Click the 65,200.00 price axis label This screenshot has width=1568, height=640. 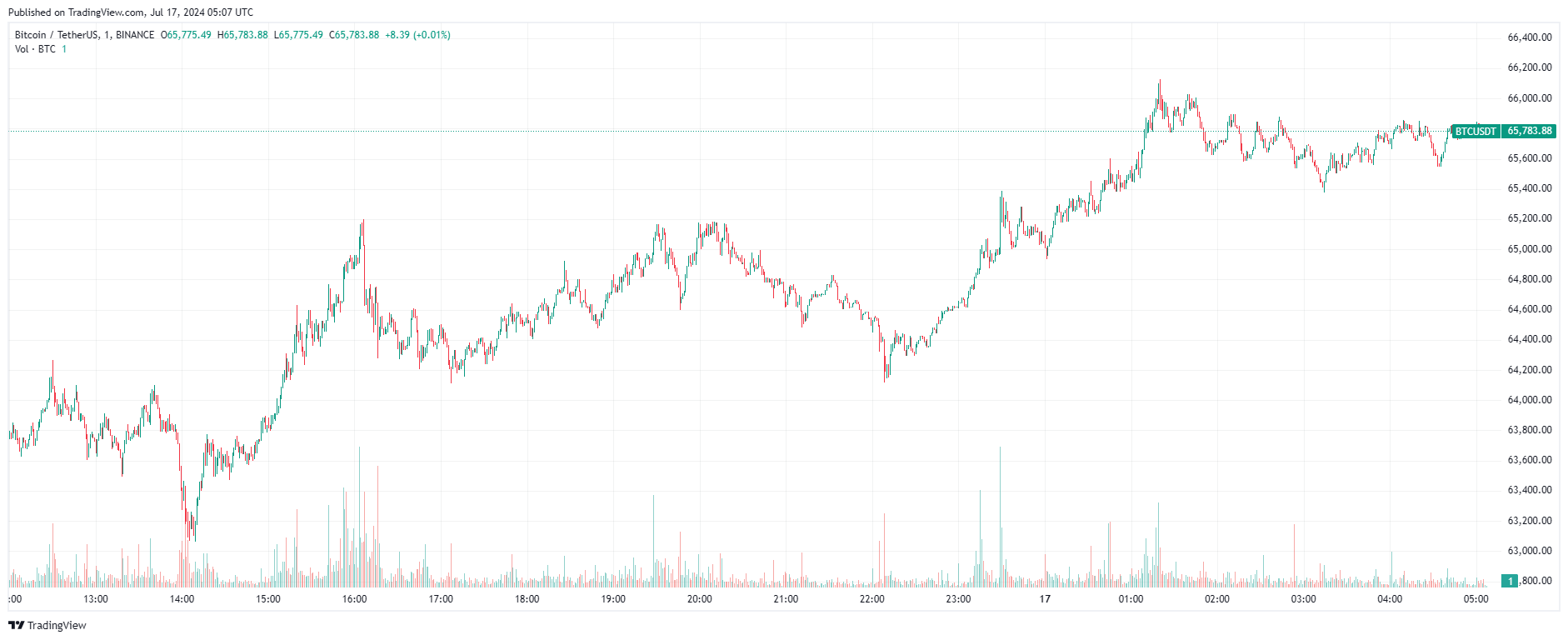pos(1530,218)
